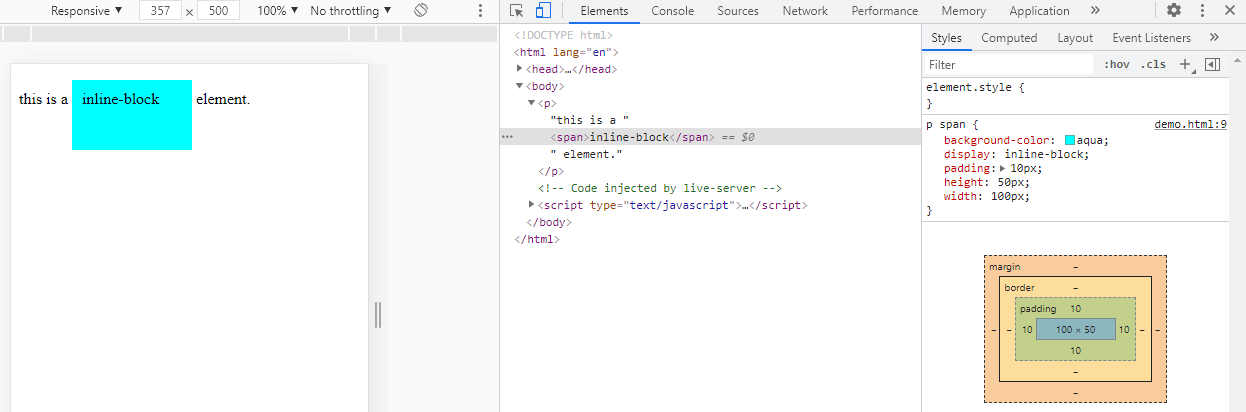Toggle the computed styles sidebar icon

1212,64
